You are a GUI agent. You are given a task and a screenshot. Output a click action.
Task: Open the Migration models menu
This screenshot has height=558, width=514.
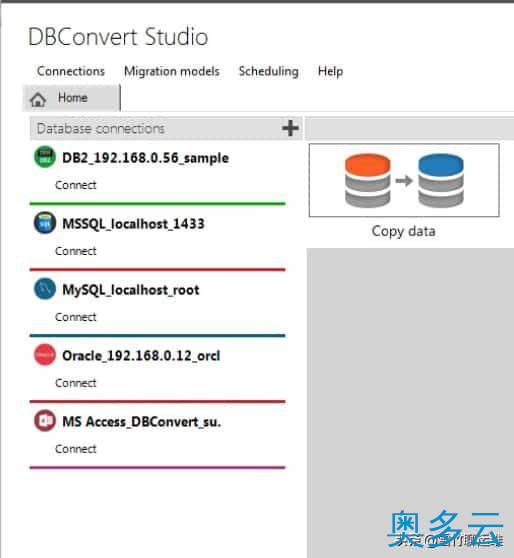point(172,71)
